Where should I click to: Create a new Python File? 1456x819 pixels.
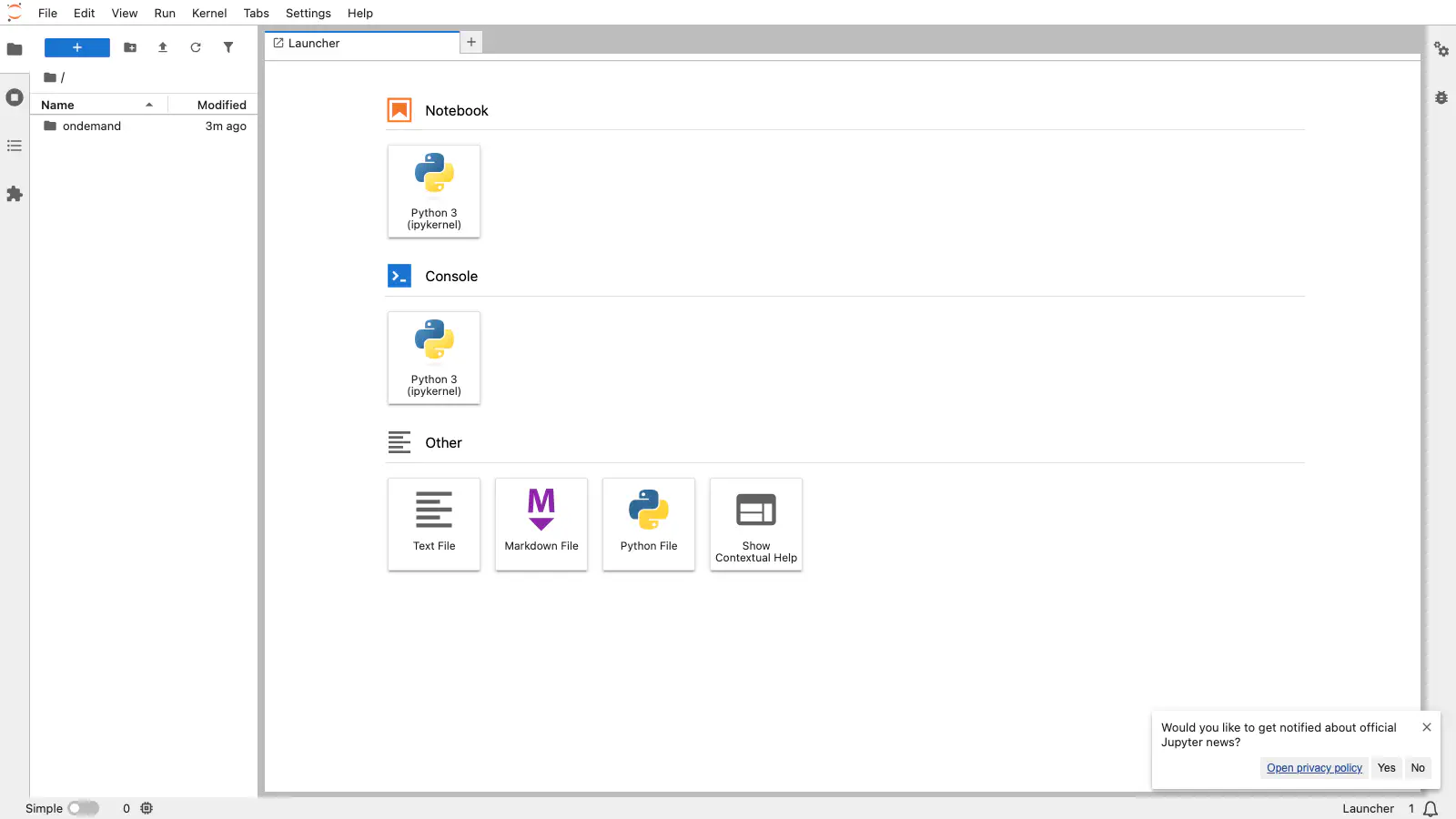(x=649, y=524)
